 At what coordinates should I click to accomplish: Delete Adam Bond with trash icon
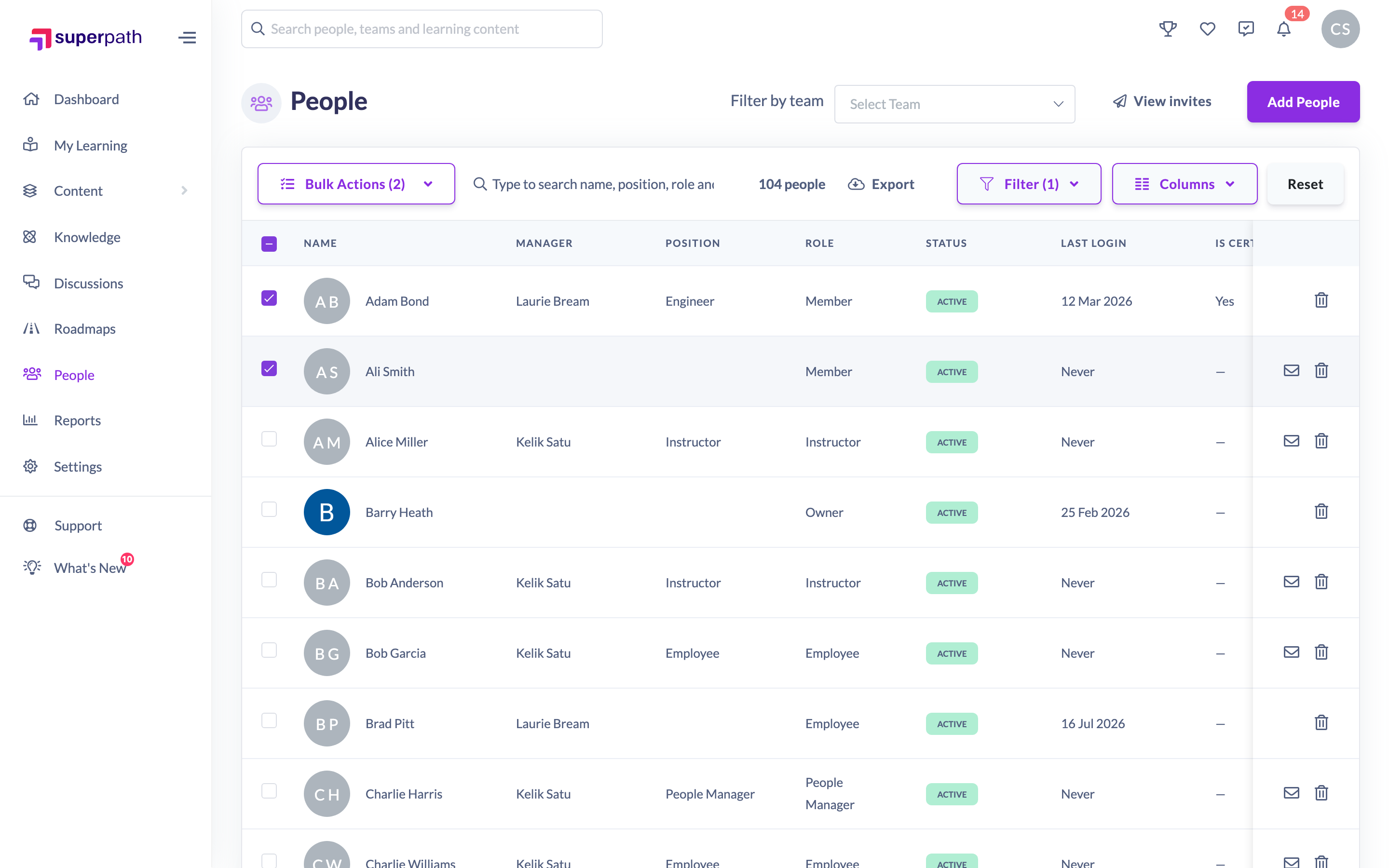[1321, 300]
